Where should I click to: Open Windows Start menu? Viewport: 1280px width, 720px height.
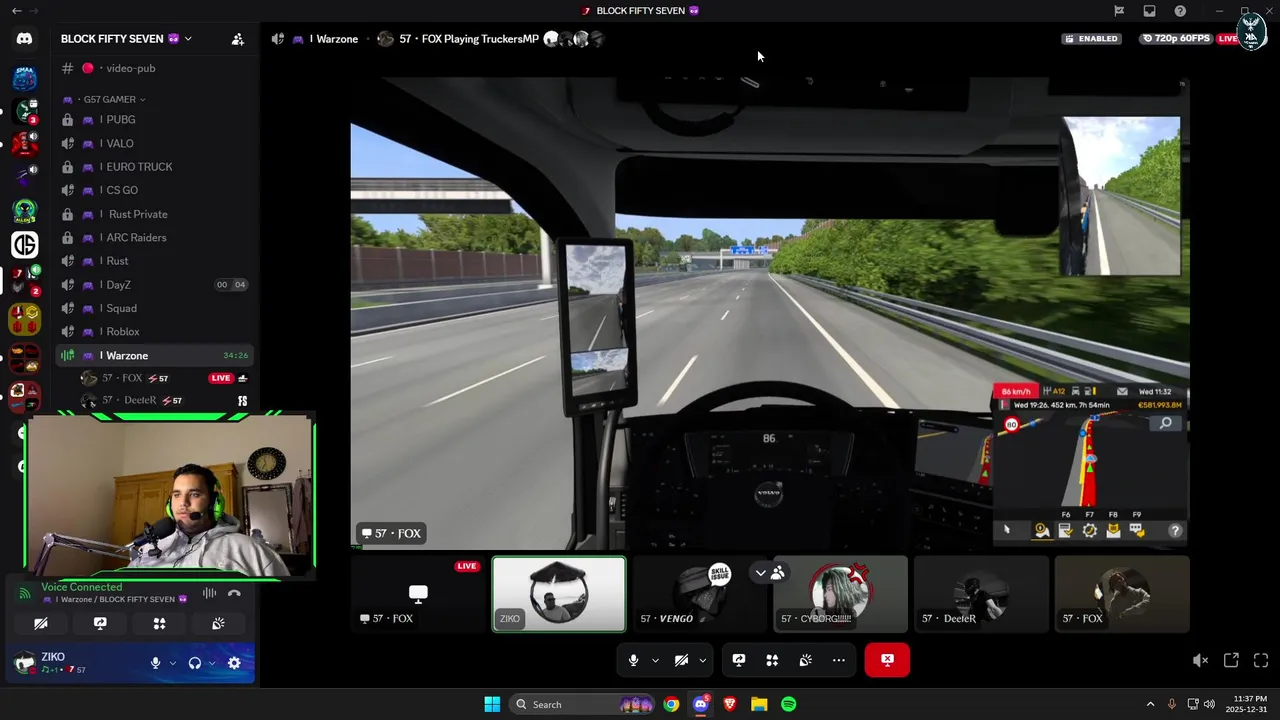tap(492, 704)
